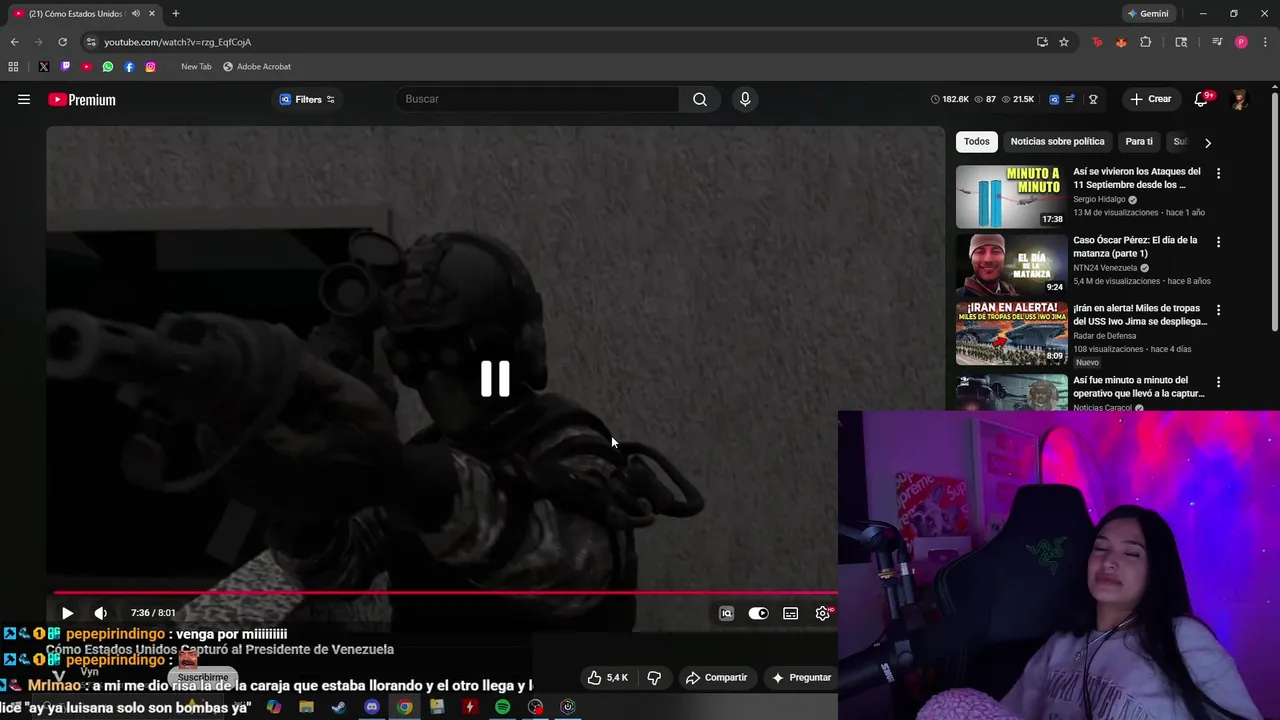Mute the tab via its speaker icon
Screen dimensions: 1280x720
click(136, 14)
